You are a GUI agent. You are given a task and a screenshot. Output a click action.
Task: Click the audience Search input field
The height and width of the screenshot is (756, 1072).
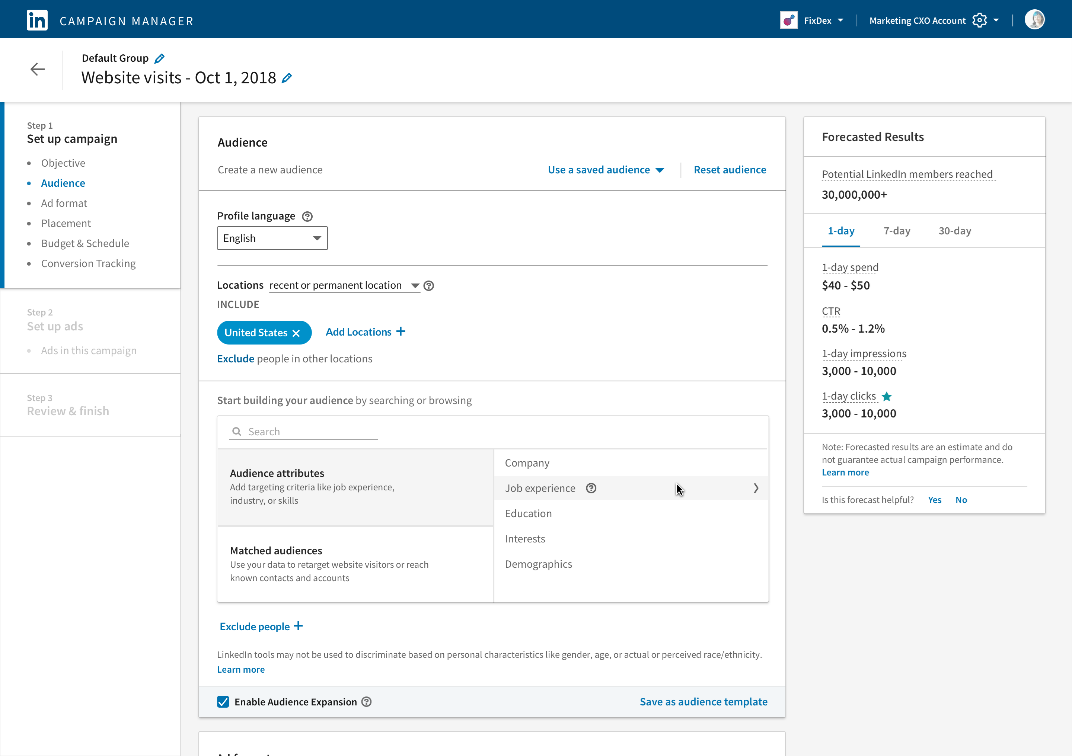310,432
